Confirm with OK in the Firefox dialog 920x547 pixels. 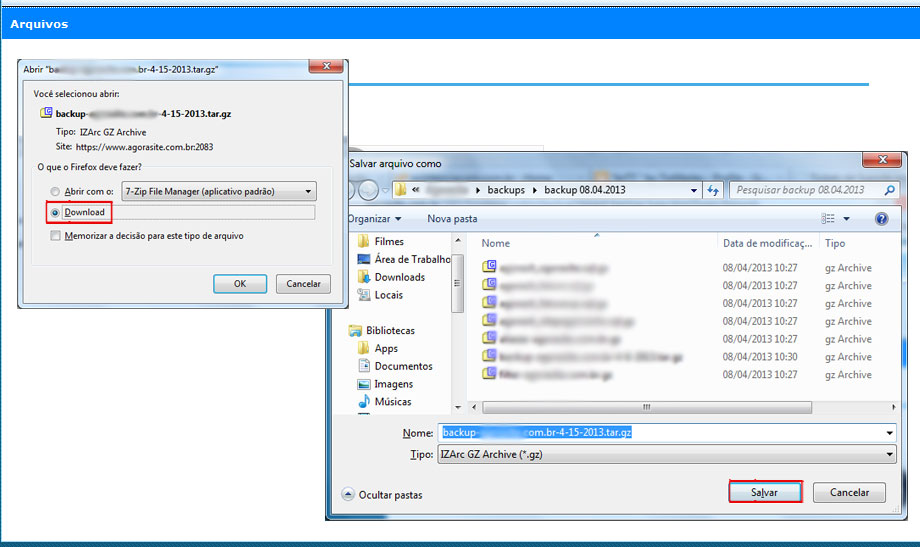tap(240, 283)
